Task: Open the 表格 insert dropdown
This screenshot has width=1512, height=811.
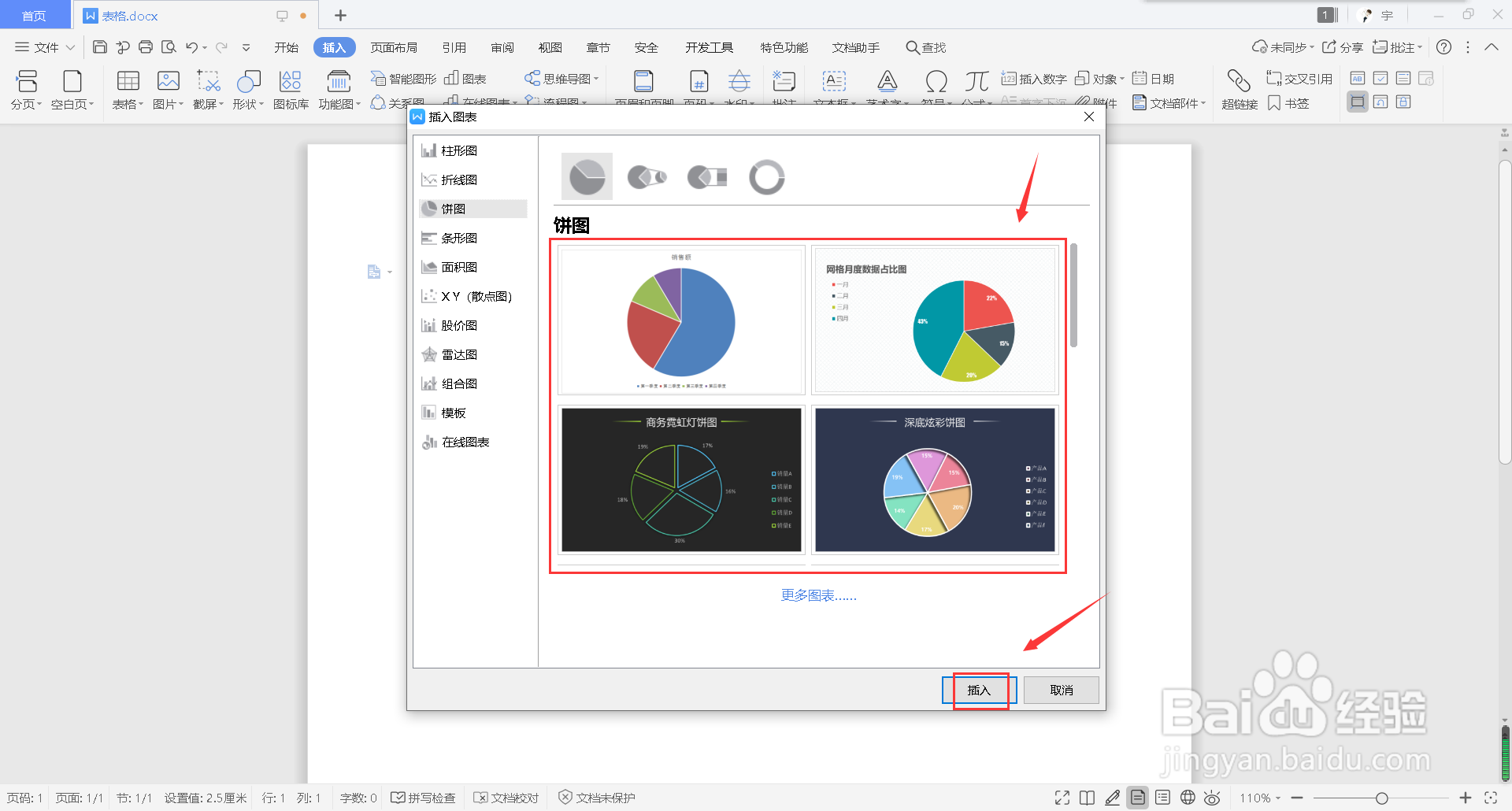Action: (x=128, y=89)
